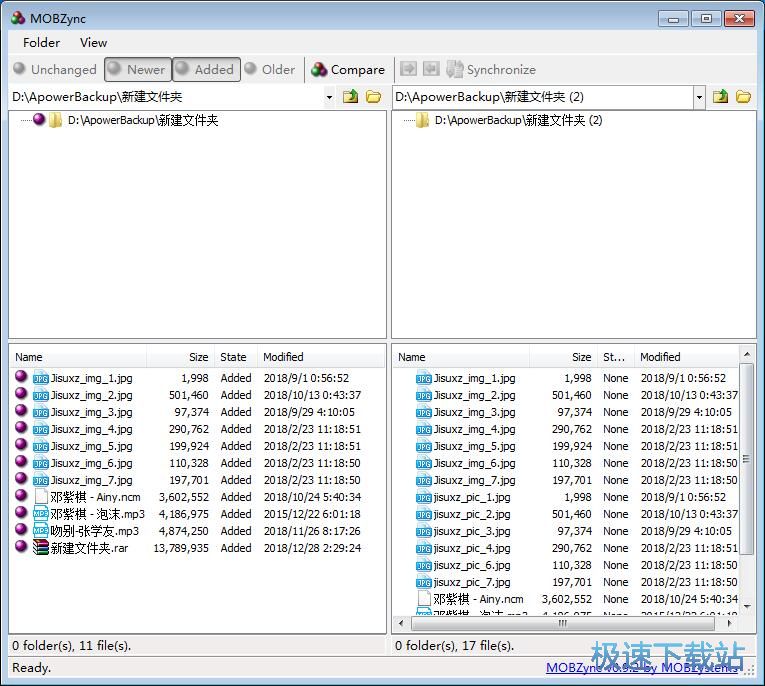Sort left list by Size column
765x686 pixels.
[181, 357]
